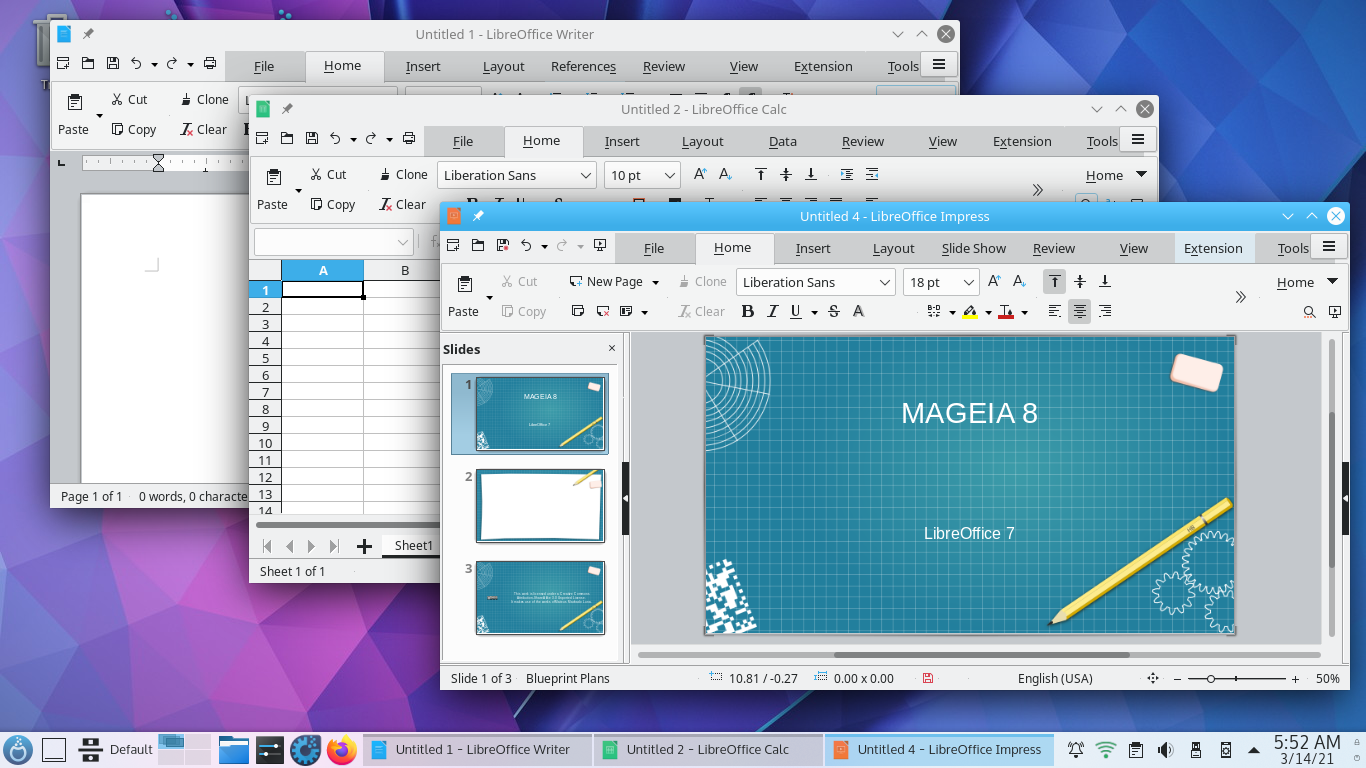This screenshot has height=768, width=1366.
Task: Click New document icon in Writer toolbar
Action: pyautogui.click(x=63, y=63)
